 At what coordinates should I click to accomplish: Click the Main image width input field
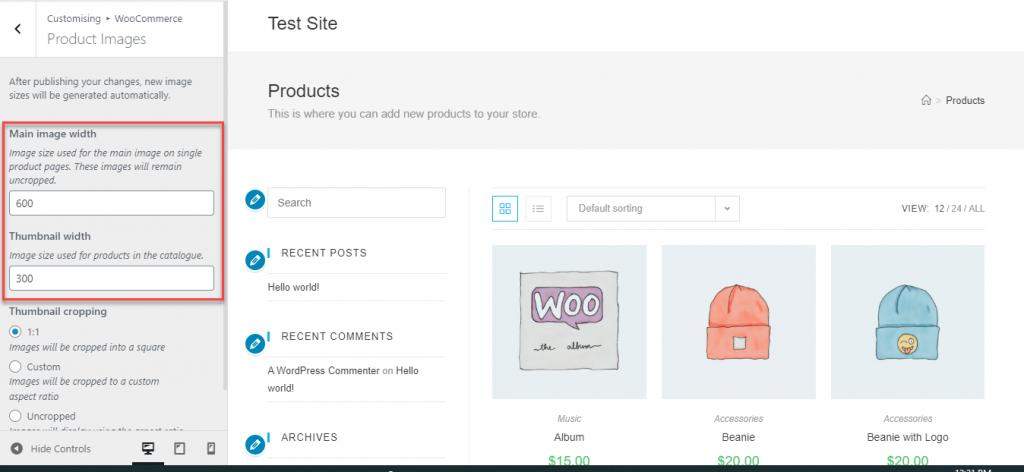tap(112, 203)
